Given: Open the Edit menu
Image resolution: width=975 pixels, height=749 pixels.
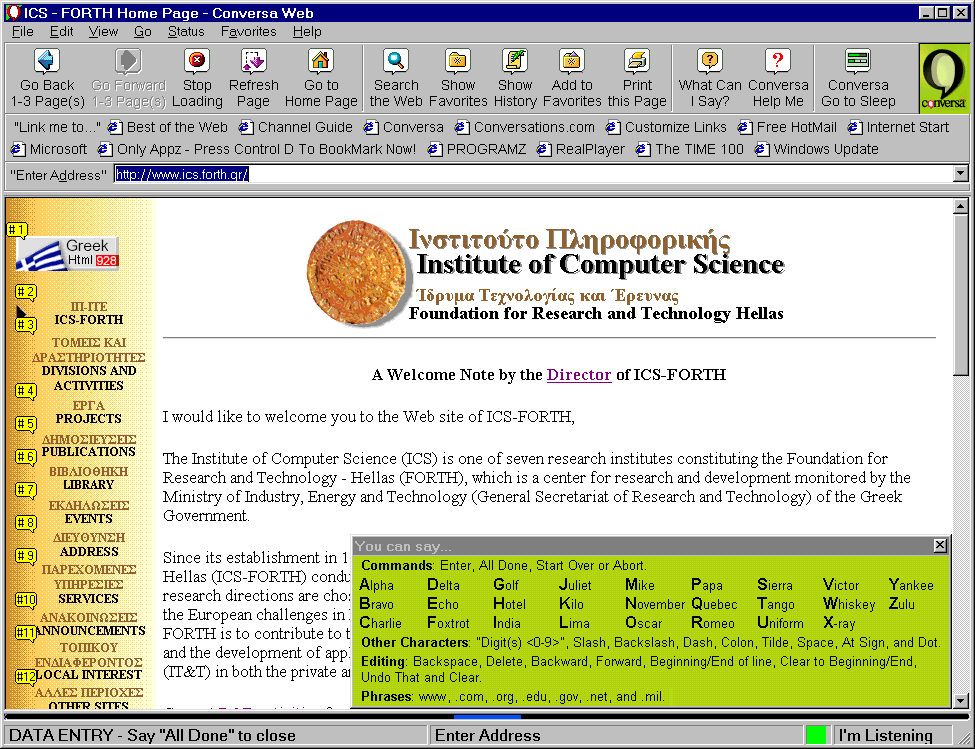Looking at the screenshot, I should pos(62,32).
